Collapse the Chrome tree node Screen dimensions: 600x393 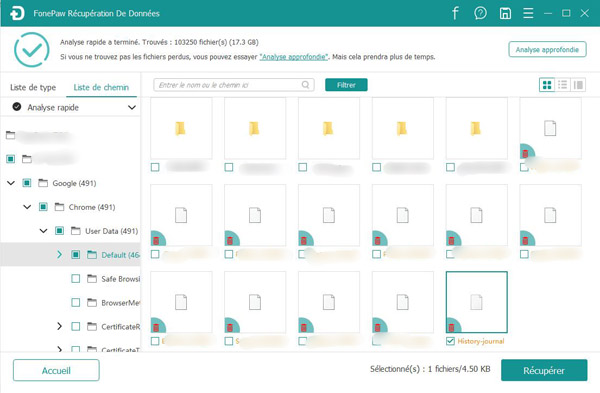(x=27, y=207)
